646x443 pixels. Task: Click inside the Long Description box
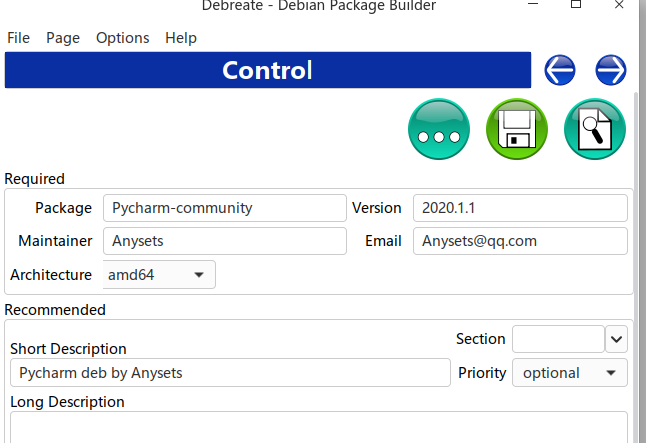(x=319, y=427)
